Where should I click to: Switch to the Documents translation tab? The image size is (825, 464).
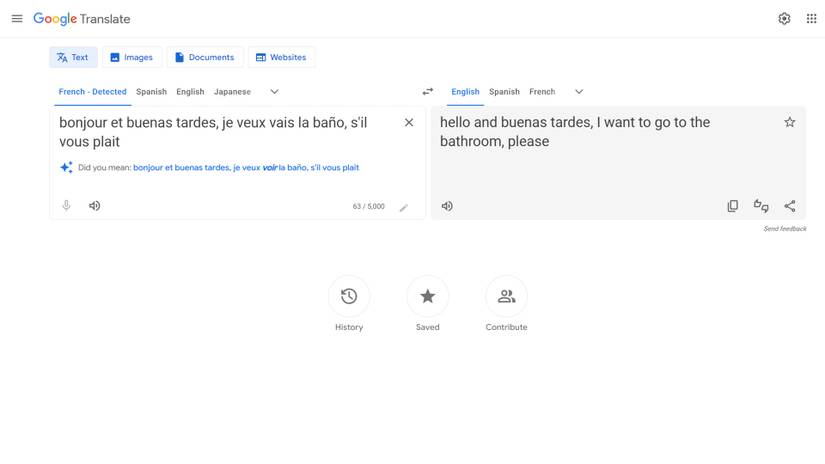tap(204, 57)
